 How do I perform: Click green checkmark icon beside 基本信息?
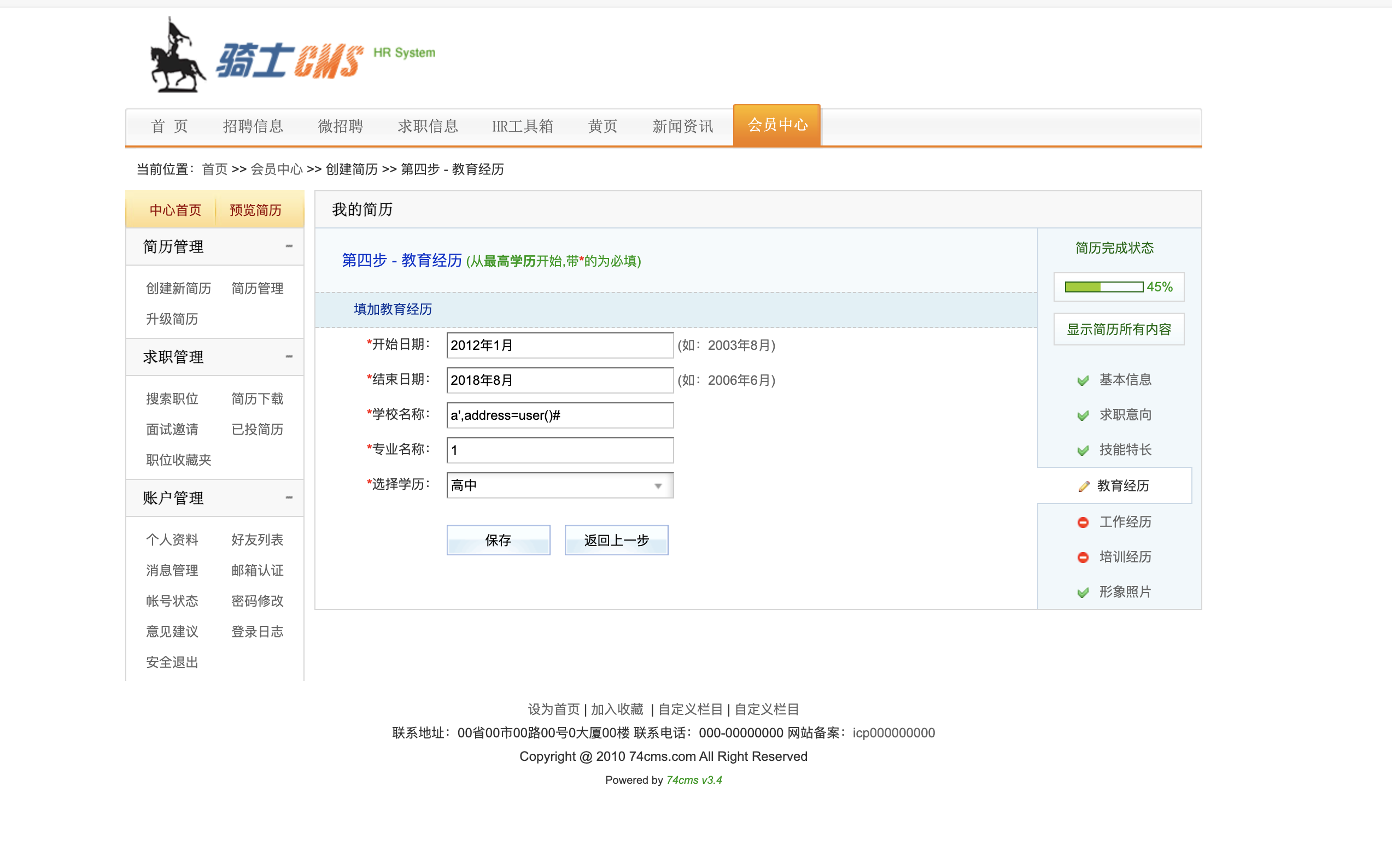pos(1083,380)
